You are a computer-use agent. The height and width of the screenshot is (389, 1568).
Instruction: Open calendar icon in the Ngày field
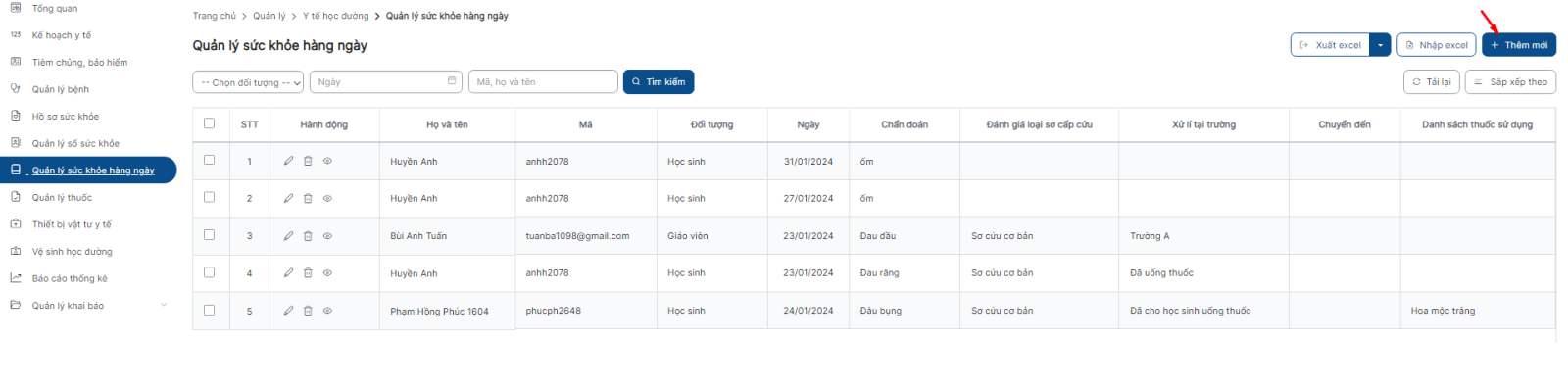click(452, 81)
